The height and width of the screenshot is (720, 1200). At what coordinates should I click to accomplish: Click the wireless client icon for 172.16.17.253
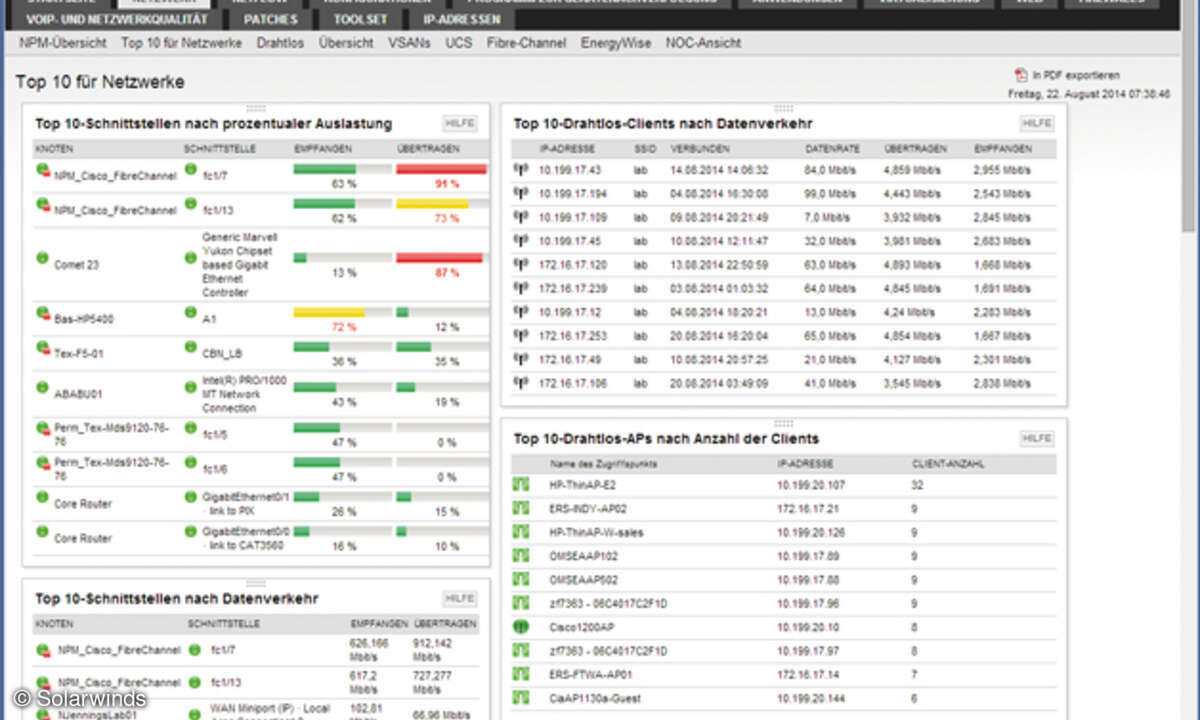point(520,335)
